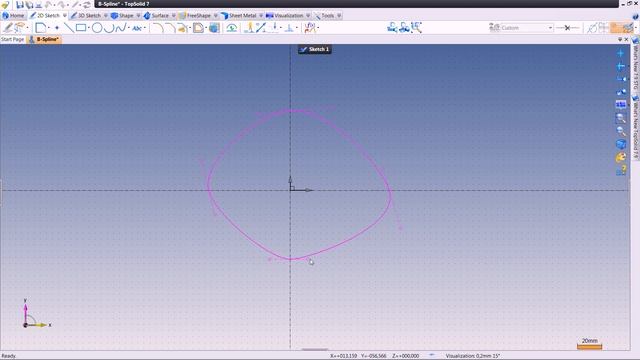Click the Sketch 1 label button
Screen dimensions: 640x360
point(314,49)
